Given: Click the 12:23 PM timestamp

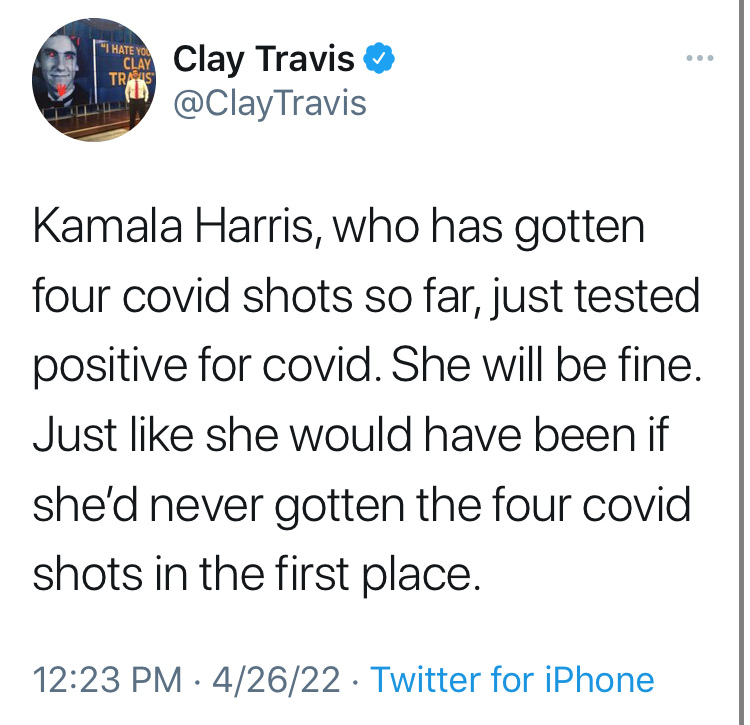Looking at the screenshot, I should pos(108,680).
